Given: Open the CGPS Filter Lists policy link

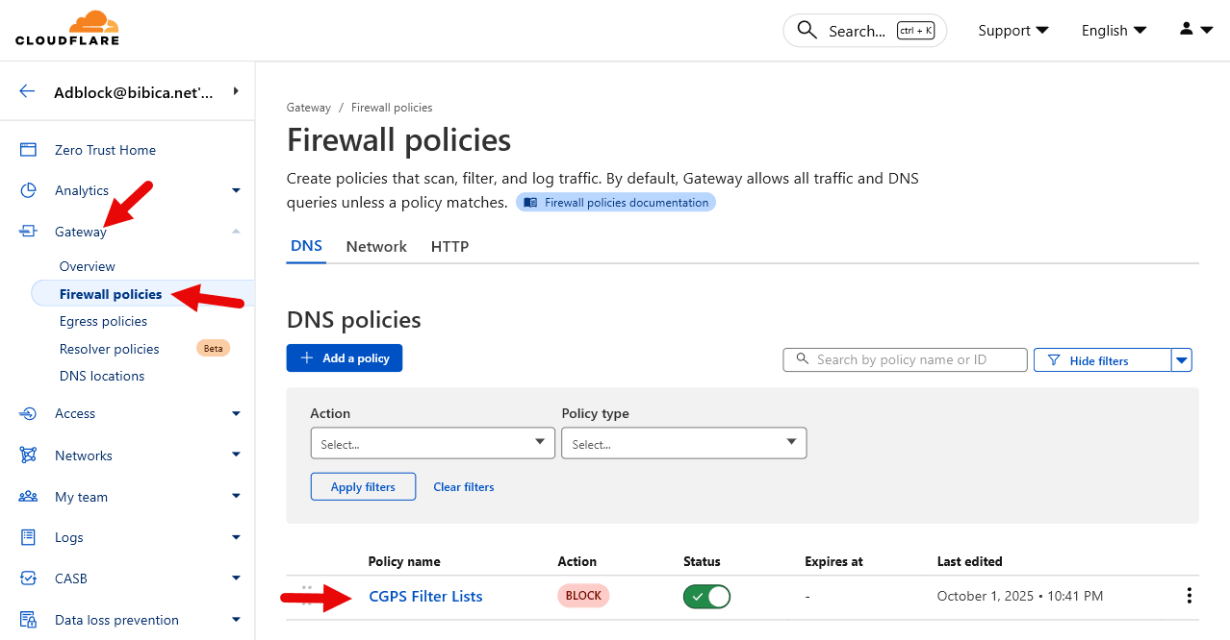Looking at the screenshot, I should click(x=425, y=596).
